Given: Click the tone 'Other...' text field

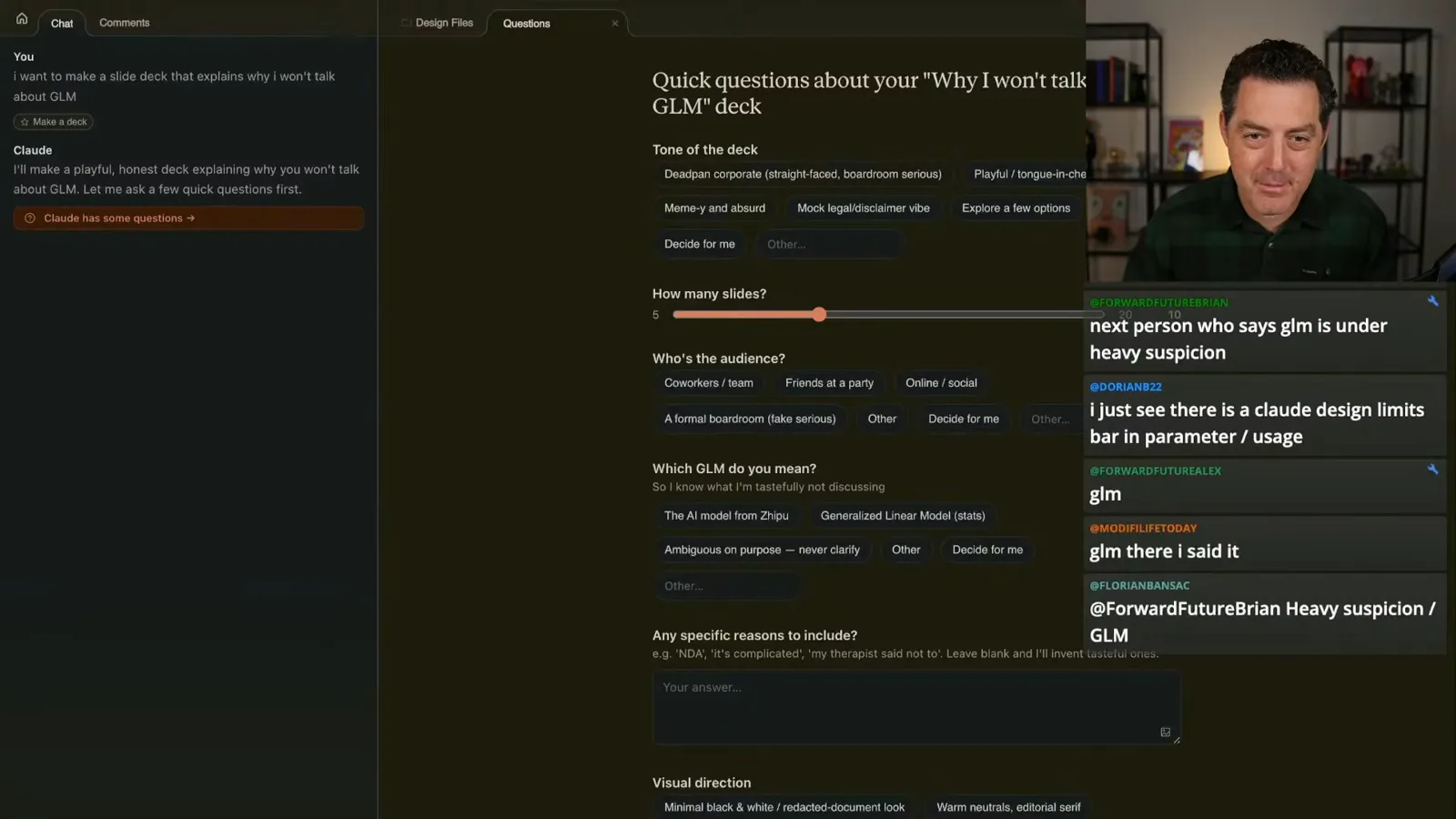Looking at the screenshot, I should [x=830, y=244].
